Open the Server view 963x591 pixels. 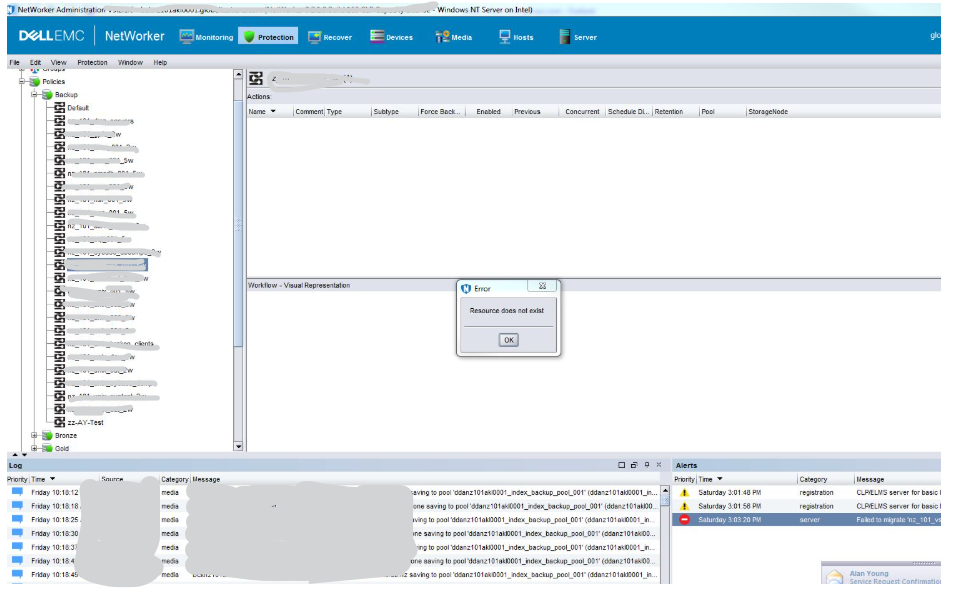click(578, 37)
